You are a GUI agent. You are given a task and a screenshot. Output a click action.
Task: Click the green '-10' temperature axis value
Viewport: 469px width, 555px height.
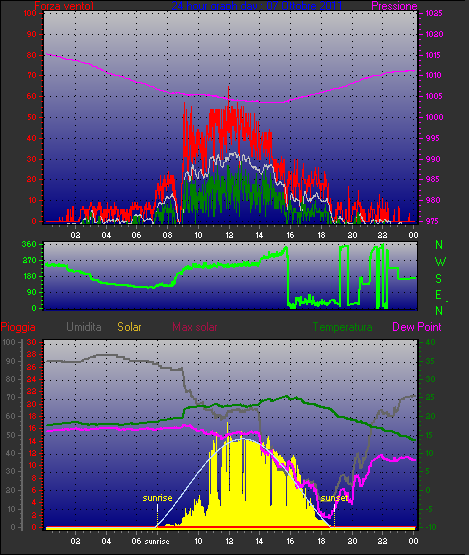pyautogui.click(x=430, y=527)
